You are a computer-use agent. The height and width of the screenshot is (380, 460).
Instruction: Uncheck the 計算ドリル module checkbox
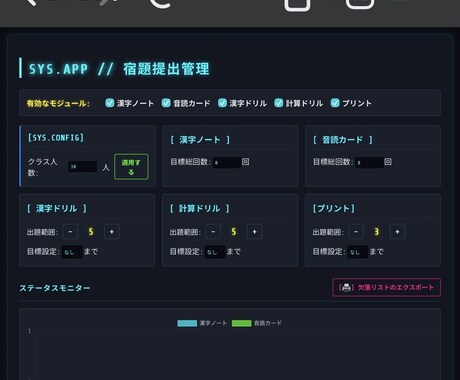(x=279, y=103)
